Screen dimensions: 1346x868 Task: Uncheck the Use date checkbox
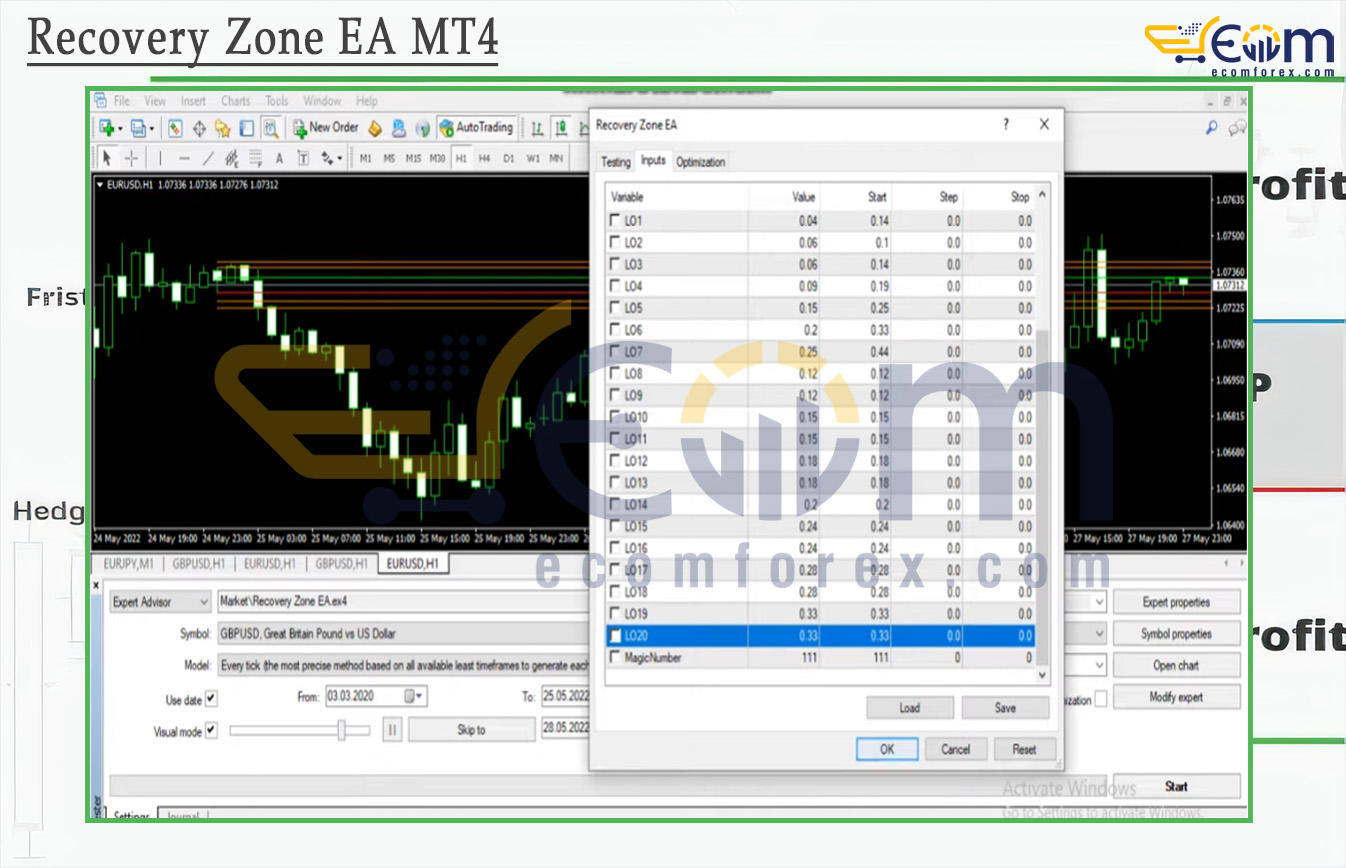[x=211, y=699]
